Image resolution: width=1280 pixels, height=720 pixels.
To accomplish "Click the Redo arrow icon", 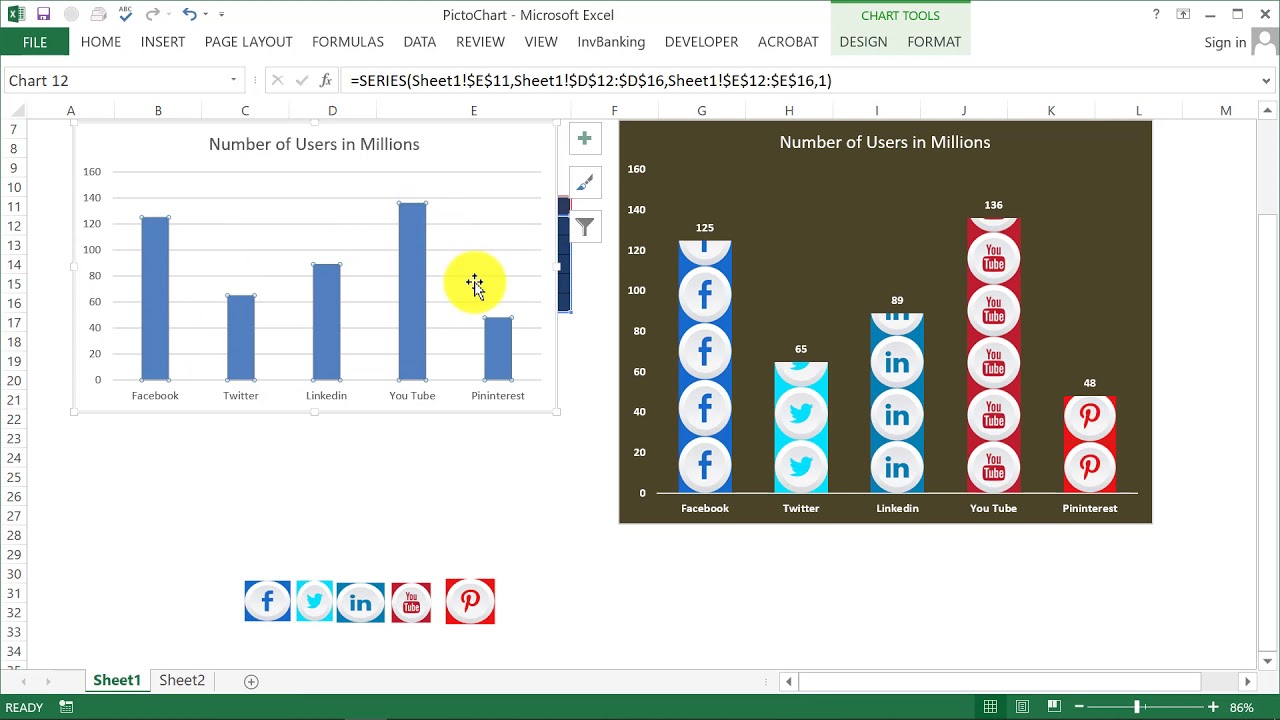I will pyautogui.click(x=152, y=14).
